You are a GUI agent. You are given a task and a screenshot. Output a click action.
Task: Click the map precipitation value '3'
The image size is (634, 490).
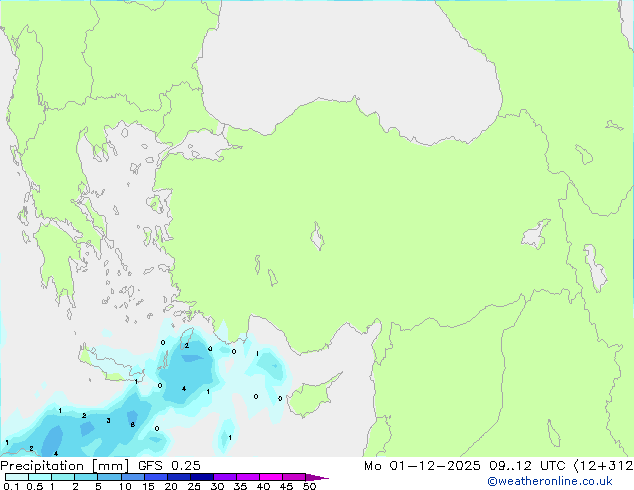coord(108,420)
